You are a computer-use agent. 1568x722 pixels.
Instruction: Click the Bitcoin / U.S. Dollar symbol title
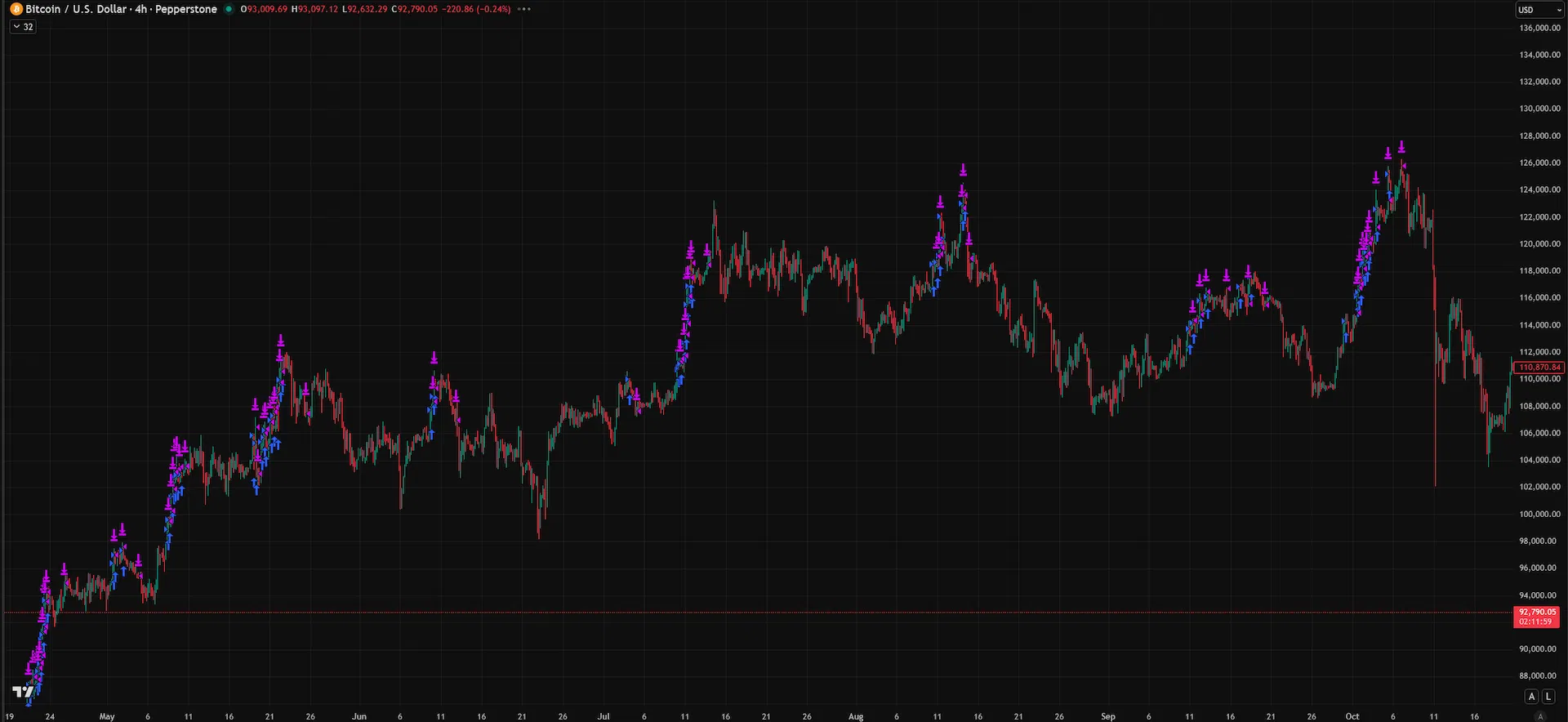[121, 9]
